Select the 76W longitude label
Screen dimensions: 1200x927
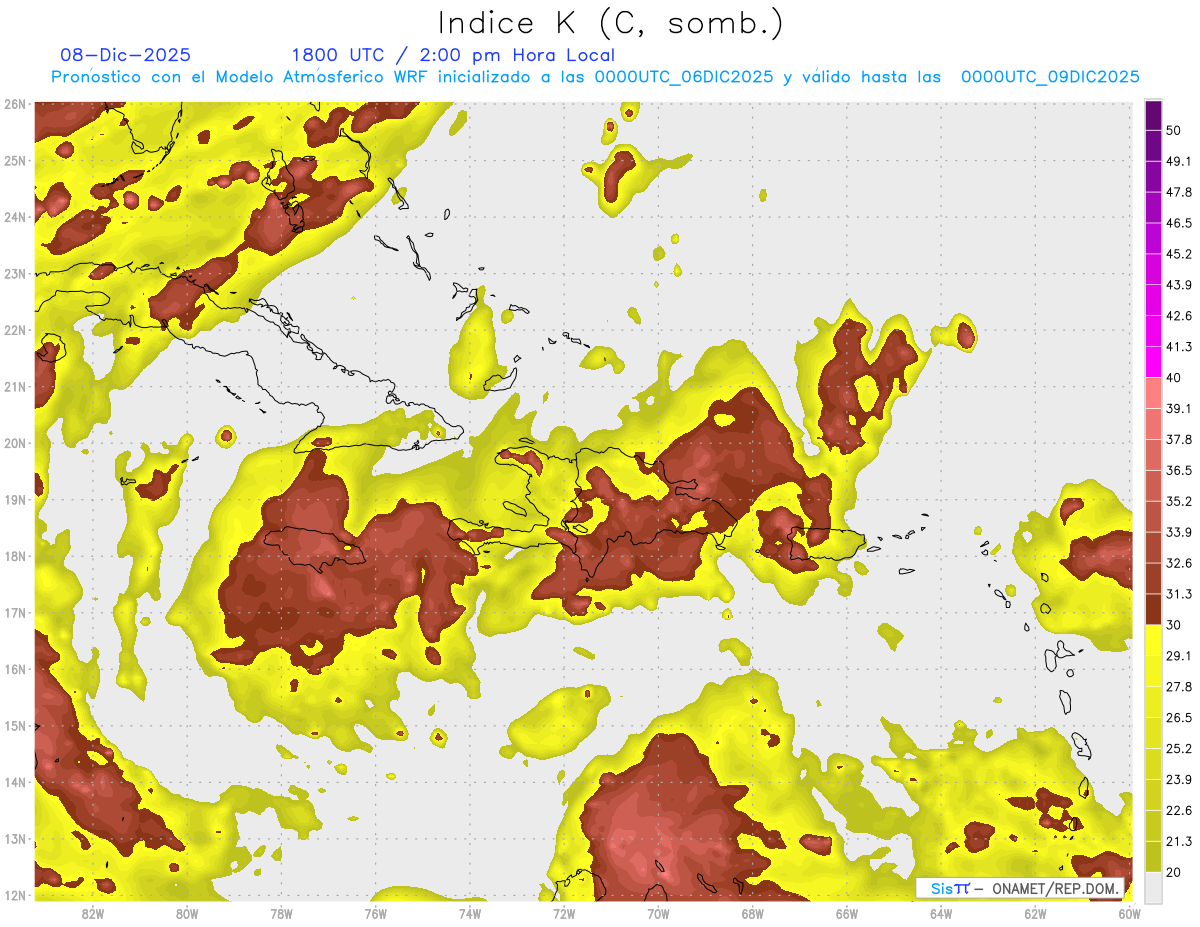[375, 913]
